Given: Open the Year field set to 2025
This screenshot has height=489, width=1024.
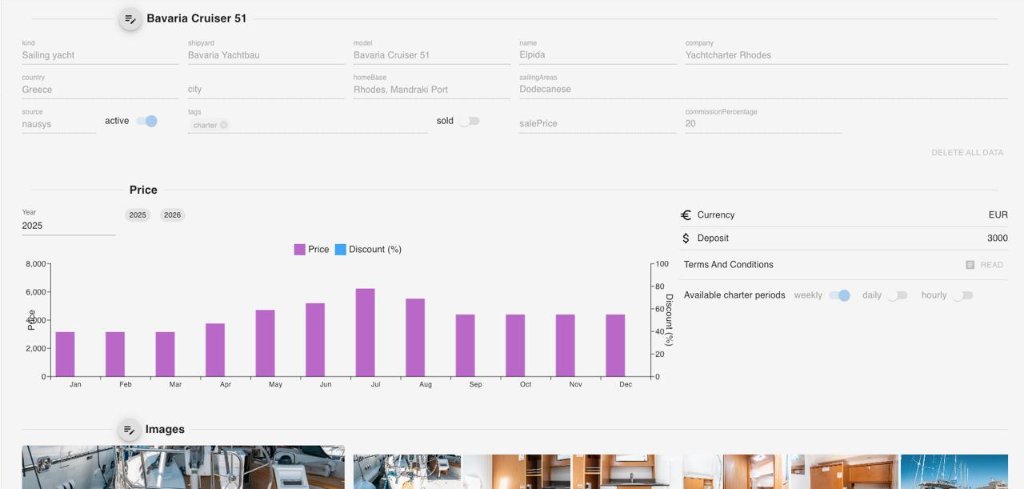Looking at the screenshot, I should 68,226.
